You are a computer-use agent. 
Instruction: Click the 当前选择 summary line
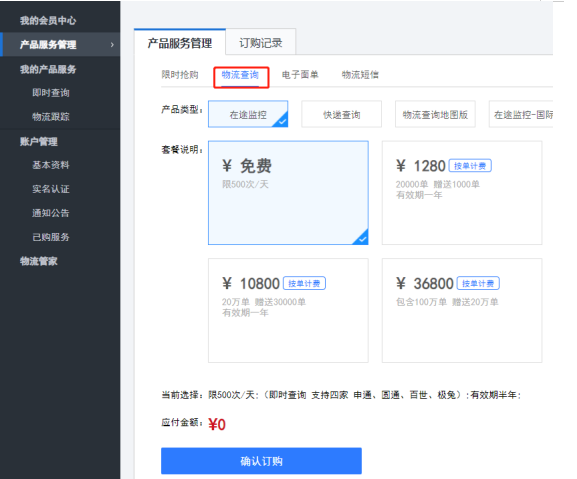point(341,395)
